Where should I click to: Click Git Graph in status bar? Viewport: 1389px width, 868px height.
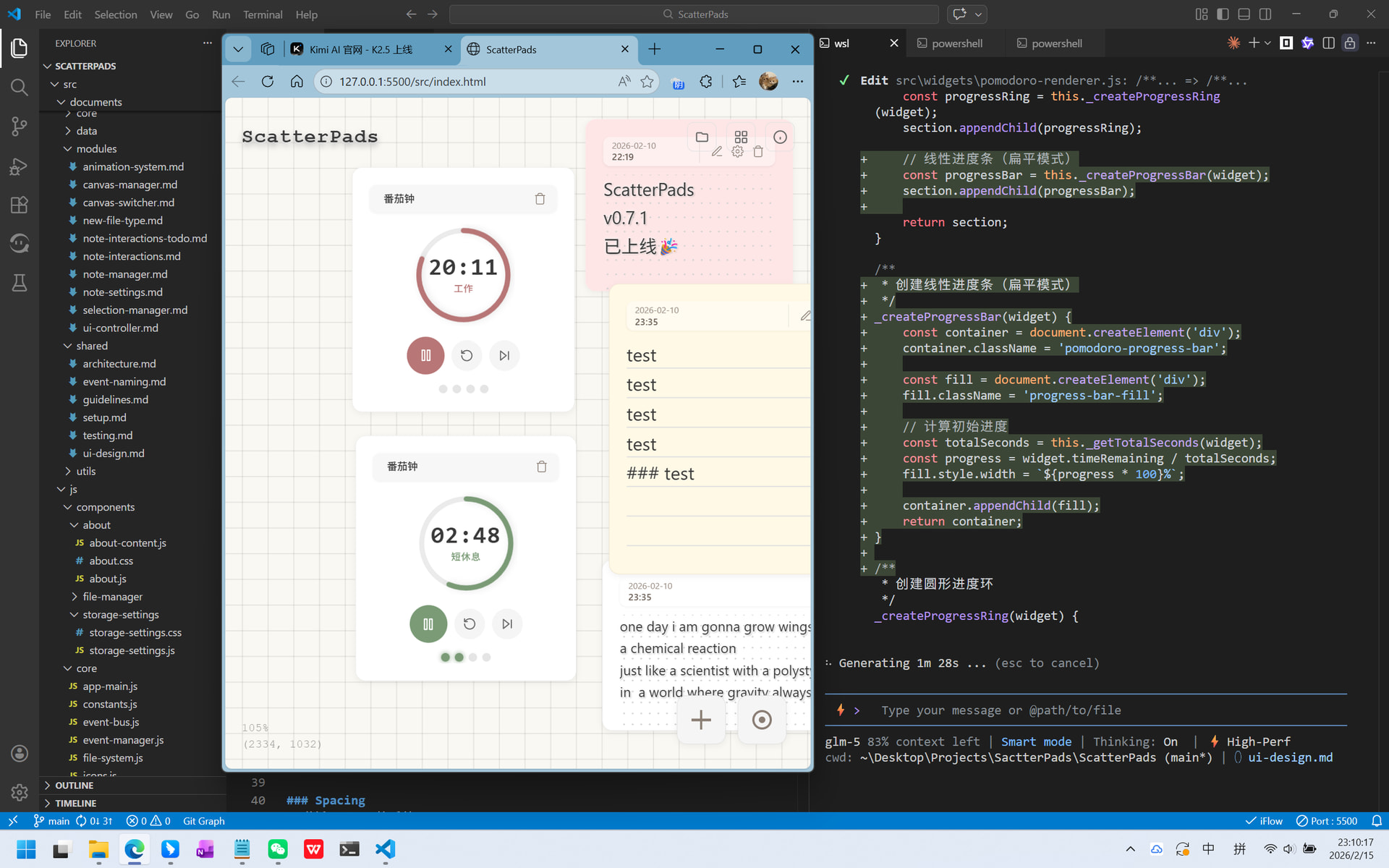203,821
